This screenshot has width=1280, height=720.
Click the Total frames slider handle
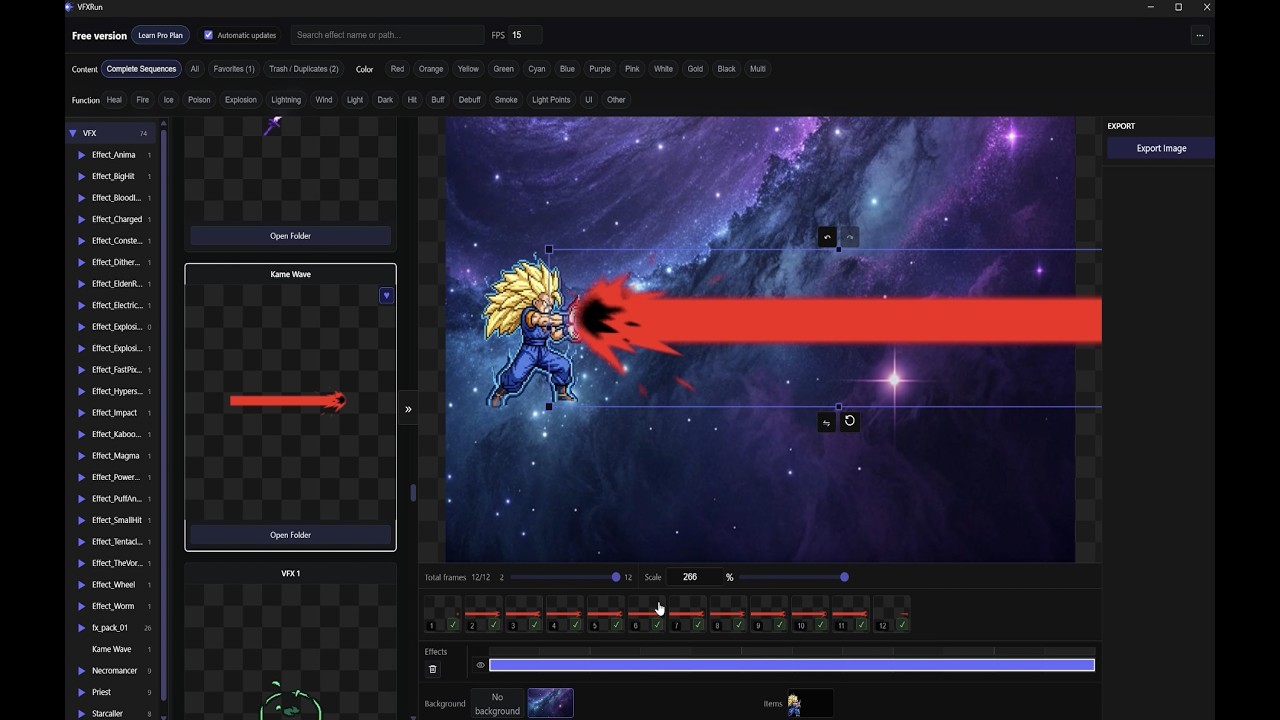616,577
